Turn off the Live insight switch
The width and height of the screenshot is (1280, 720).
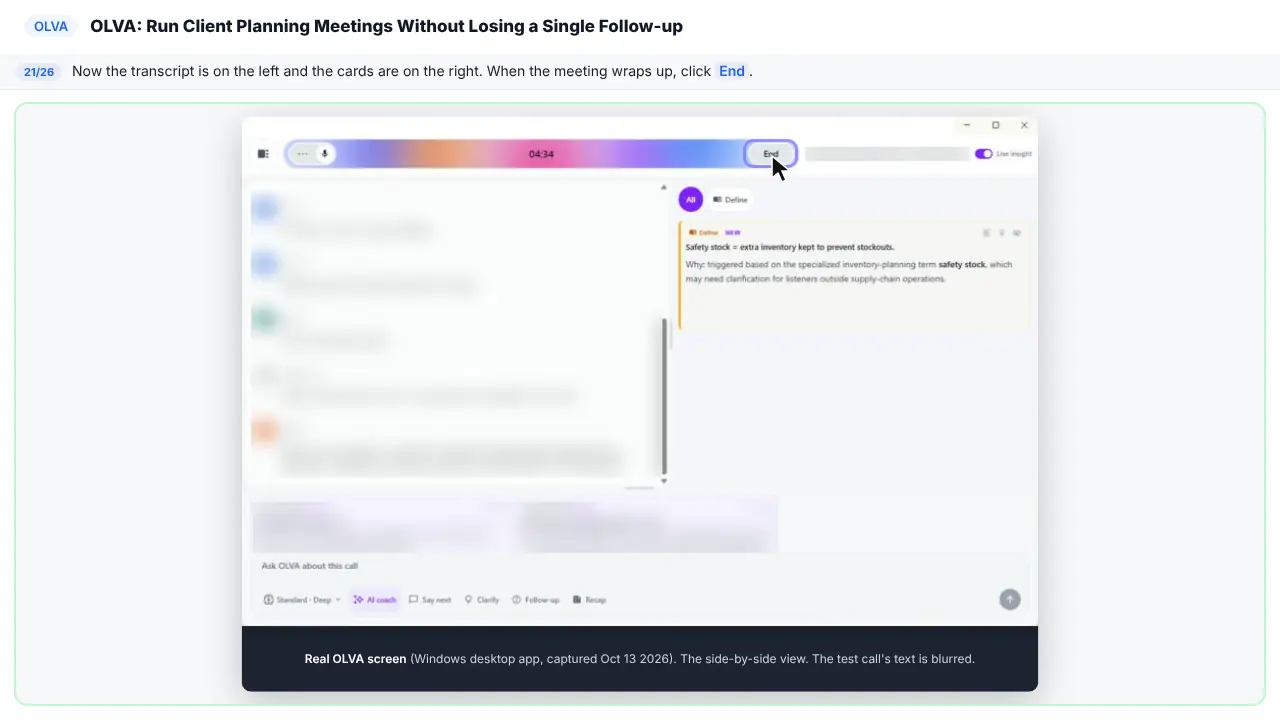984,154
